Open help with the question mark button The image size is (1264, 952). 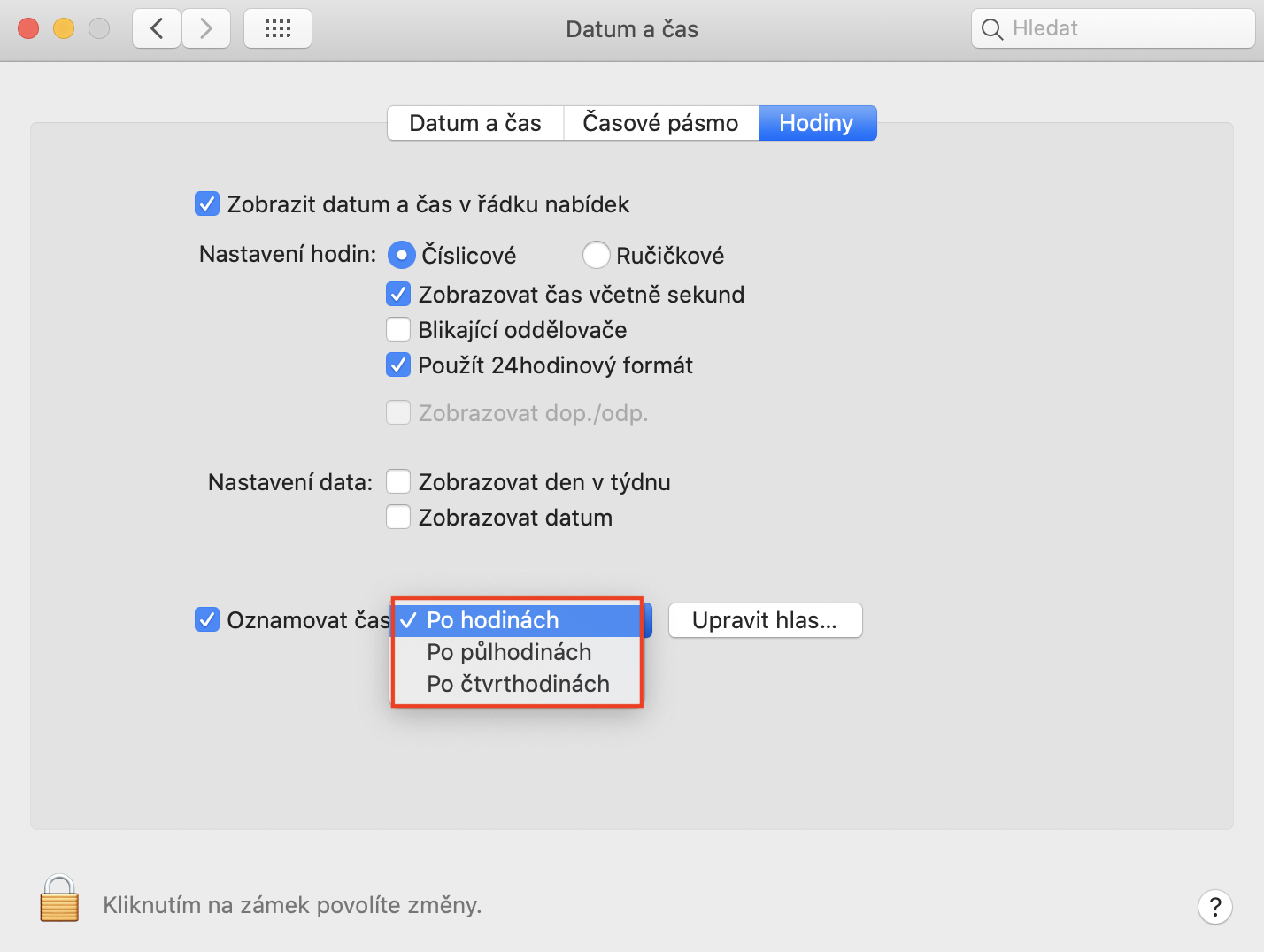1214,907
